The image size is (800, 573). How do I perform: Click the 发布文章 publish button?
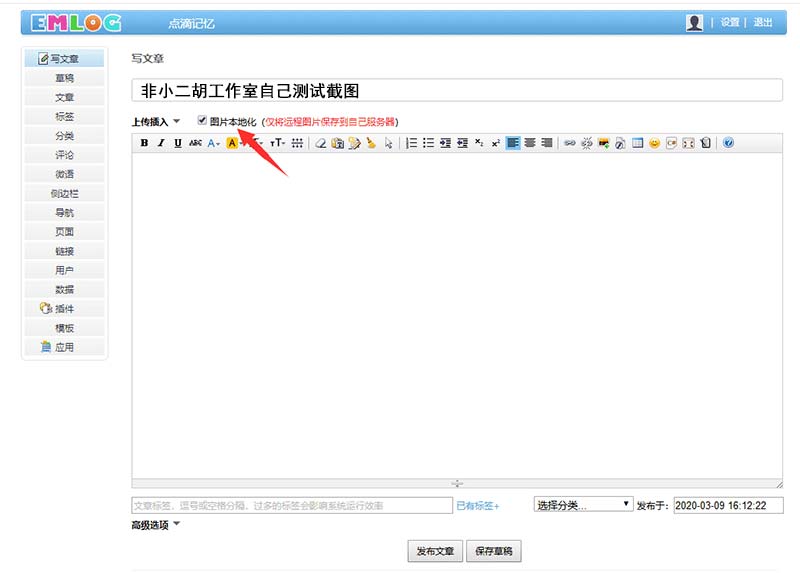(435, 551)
